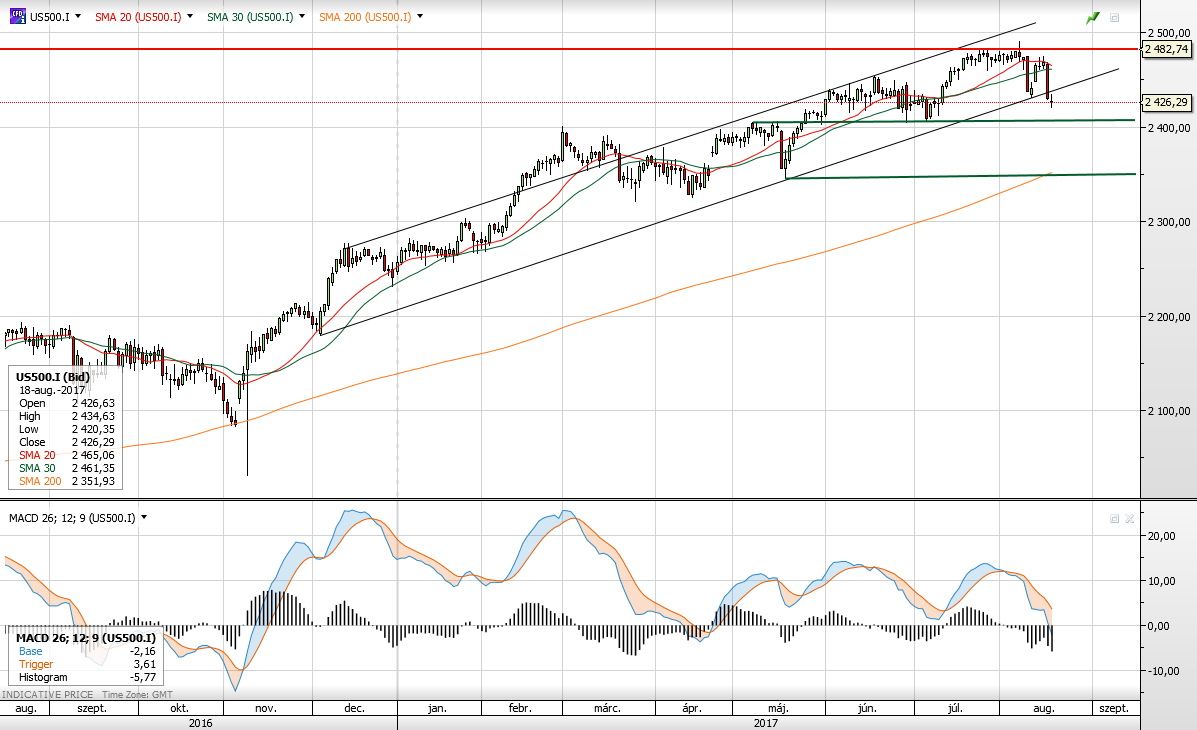Click the 'jún.' month on time axis
This screenshot has height=730, width=1197.
pos(866,709)
